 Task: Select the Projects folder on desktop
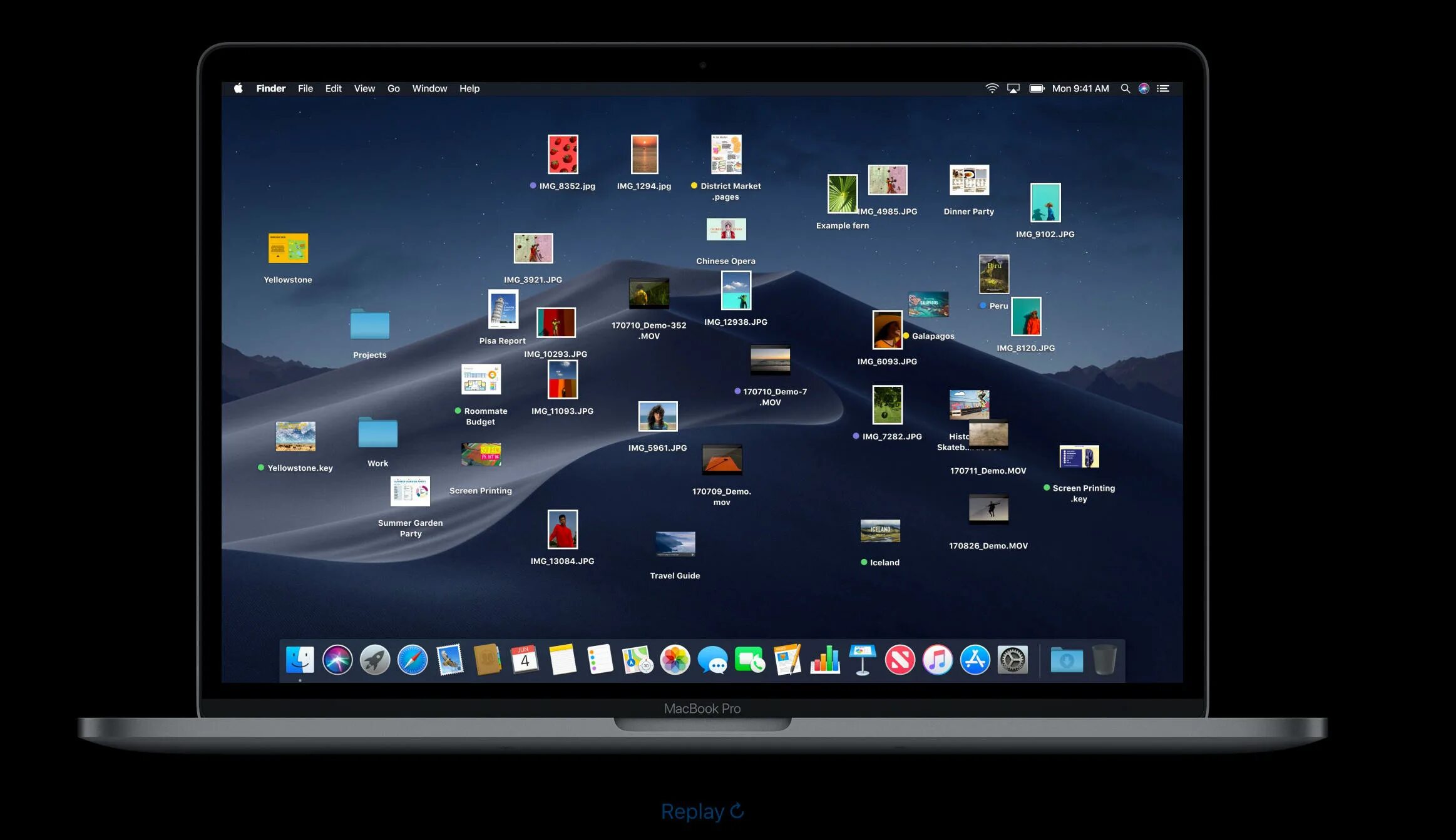[369, 325]
